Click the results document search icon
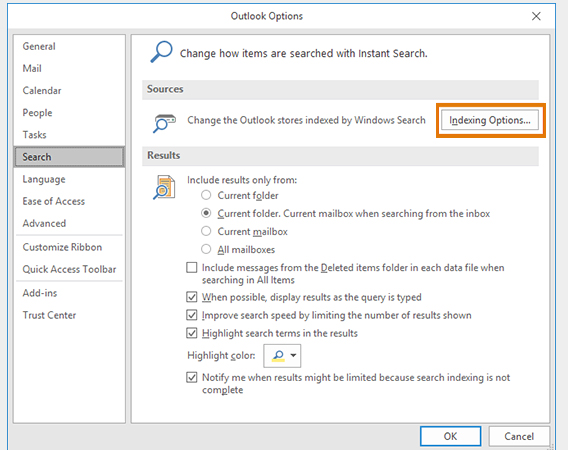This screenshot has height=450, width=568. pos(164,187)
